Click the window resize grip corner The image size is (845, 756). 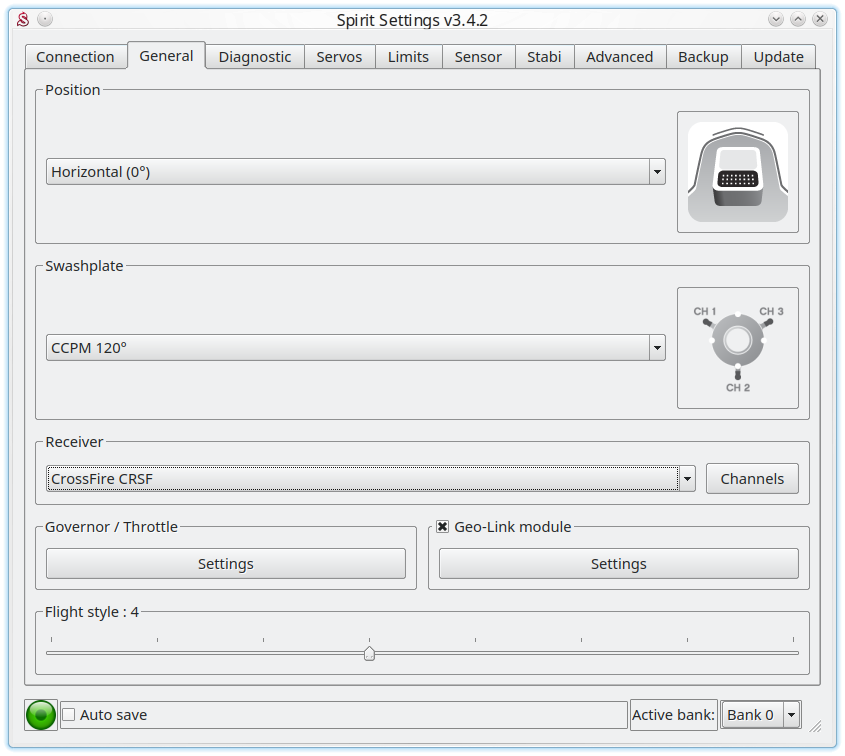pos(815,725)
